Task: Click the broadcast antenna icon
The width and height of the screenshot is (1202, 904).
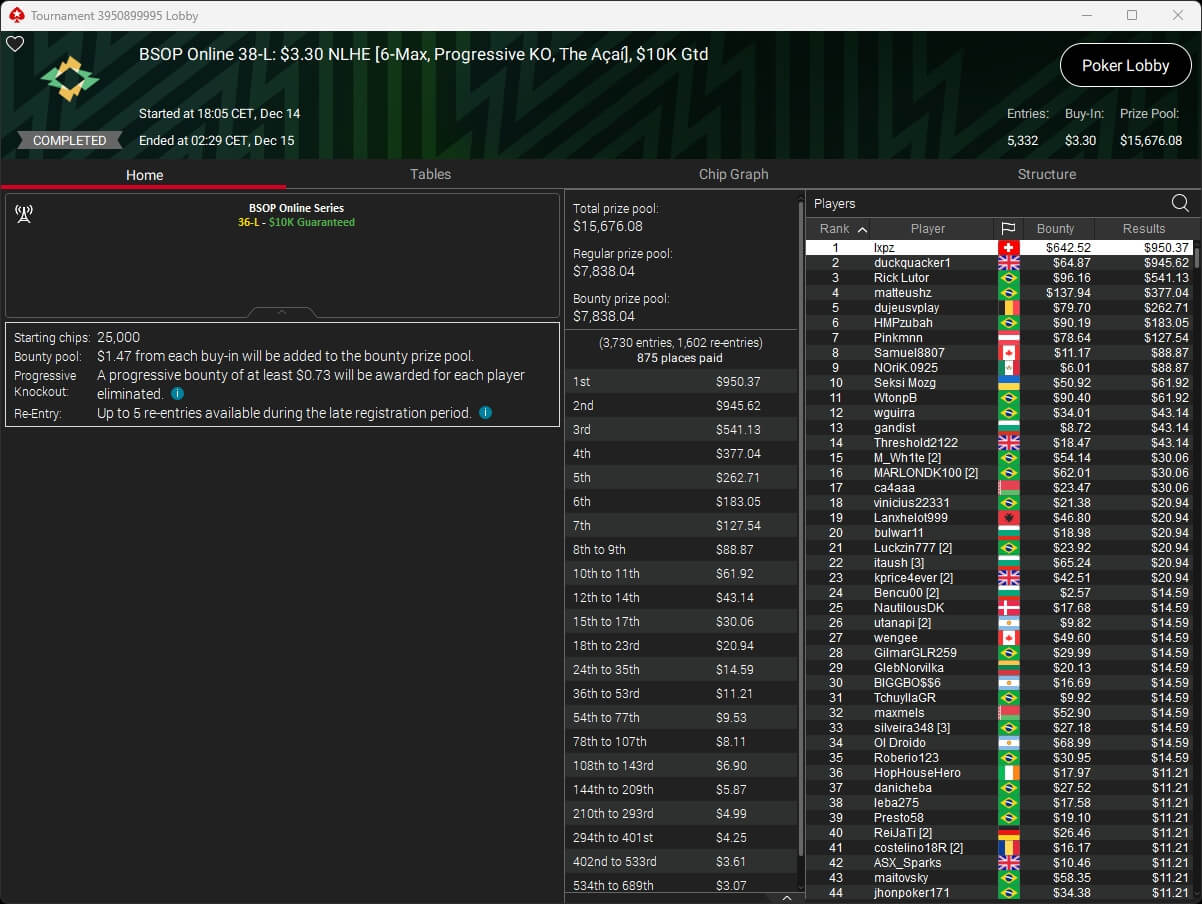Action: pyautogui.click(x=24, y=213)
